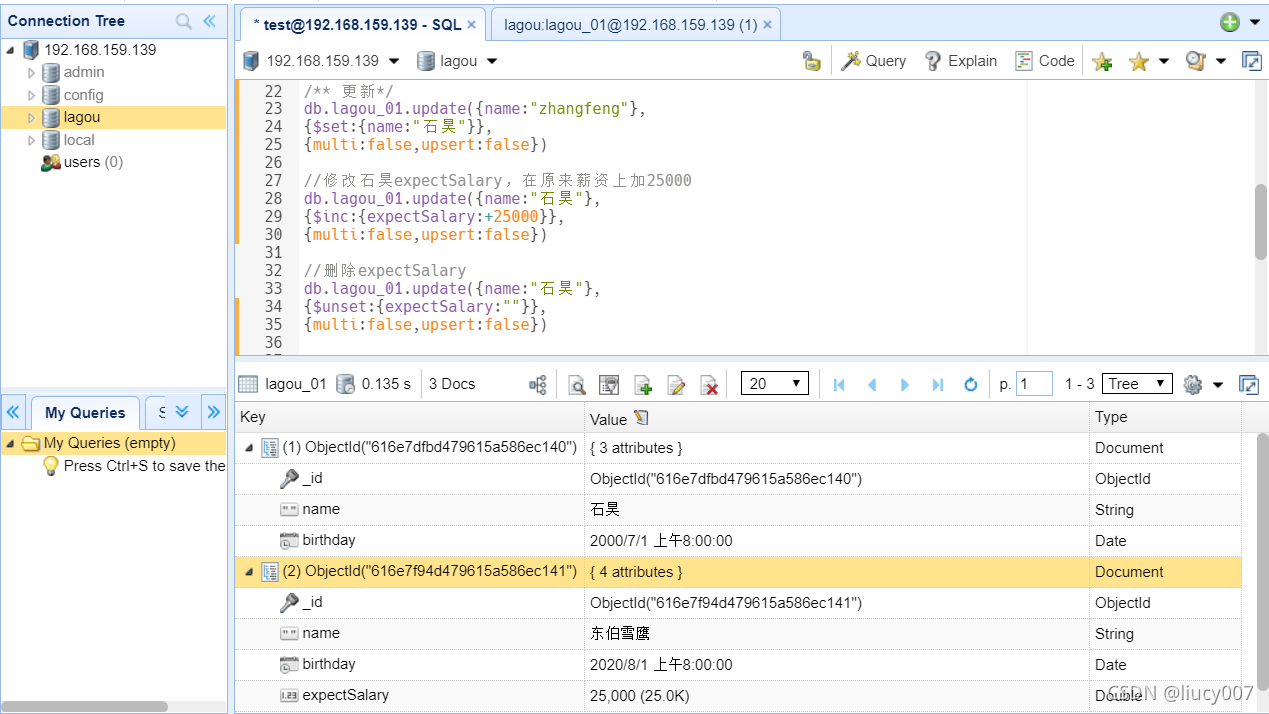Viewport: 1269px width, 714px height.
Task: Click the view document magnifier icon
Action: (x=577, y=385)
